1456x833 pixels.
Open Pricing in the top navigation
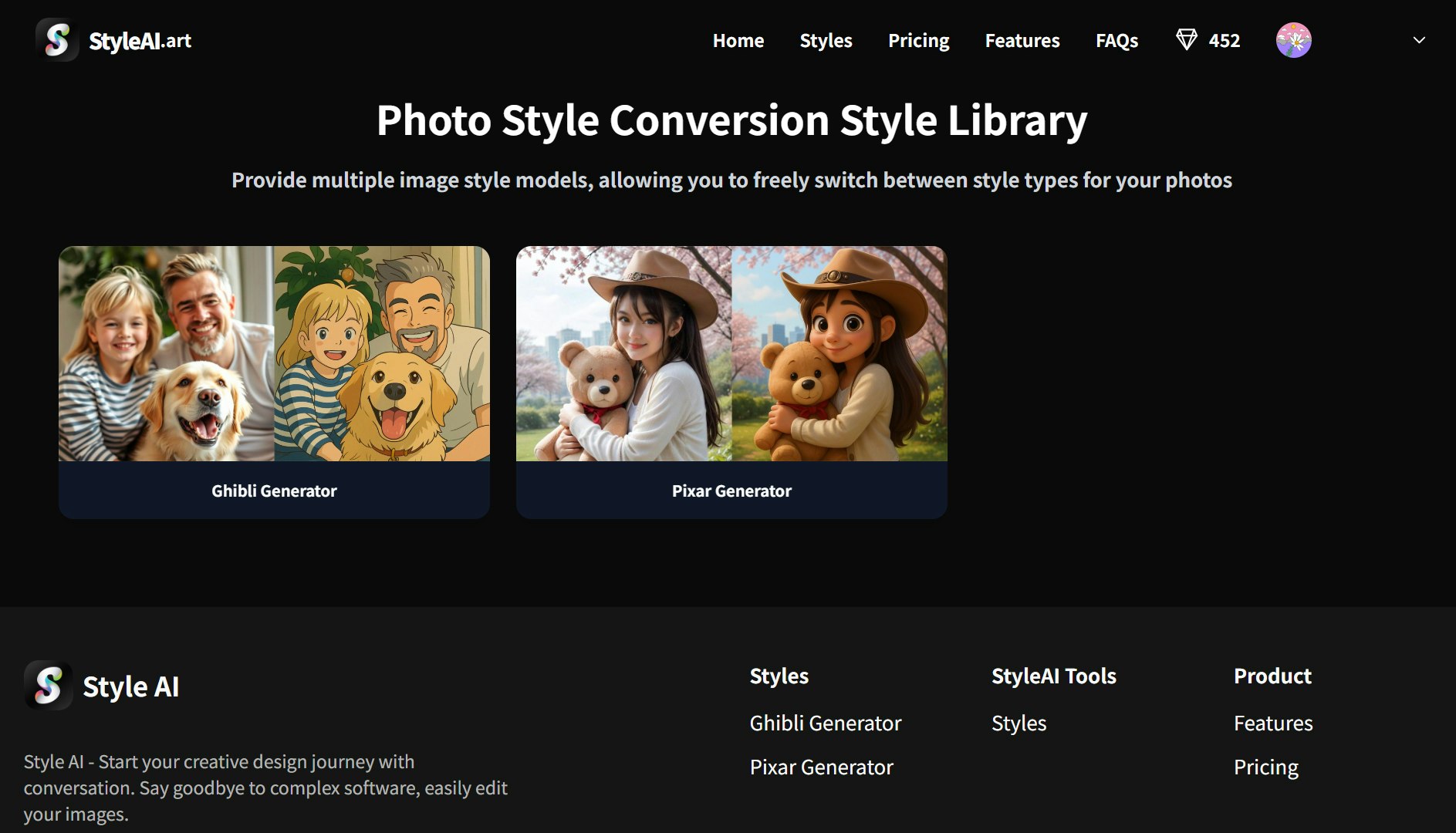tap(918, 40)
